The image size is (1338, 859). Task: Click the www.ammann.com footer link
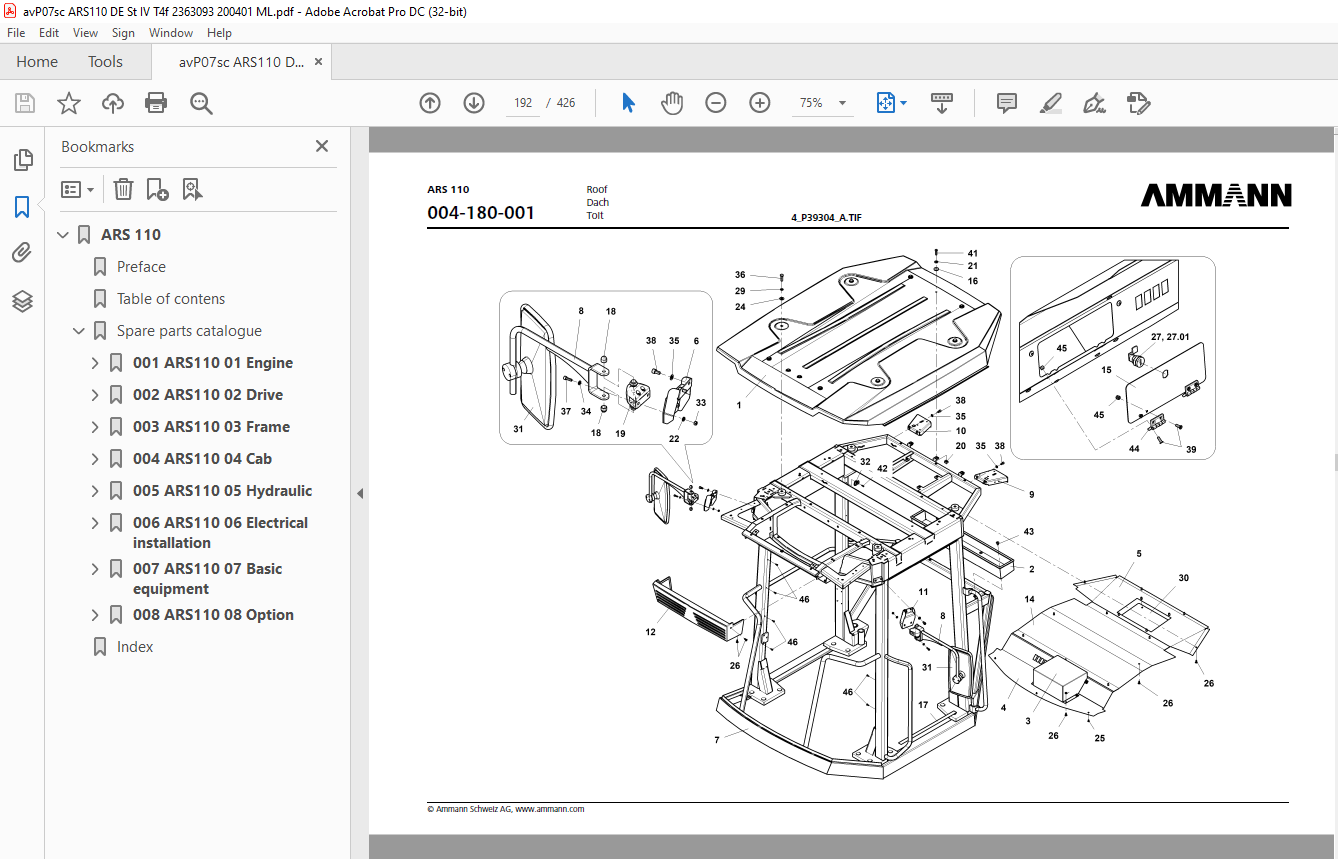pos(549,809)
